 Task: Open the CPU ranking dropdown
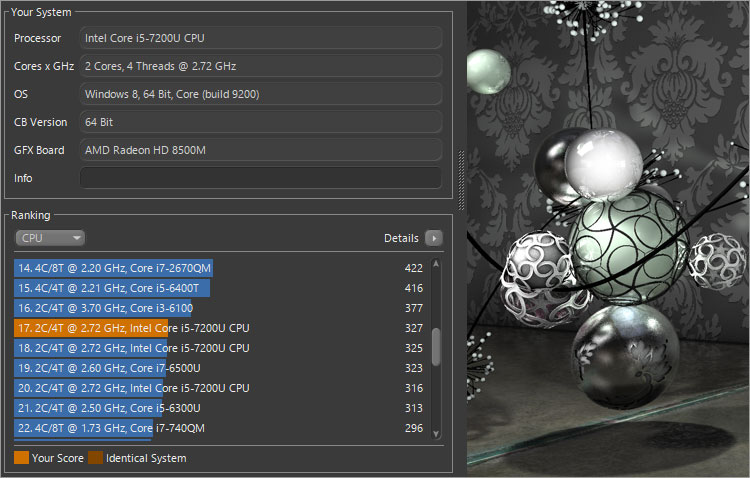click(x=50, y=238)
